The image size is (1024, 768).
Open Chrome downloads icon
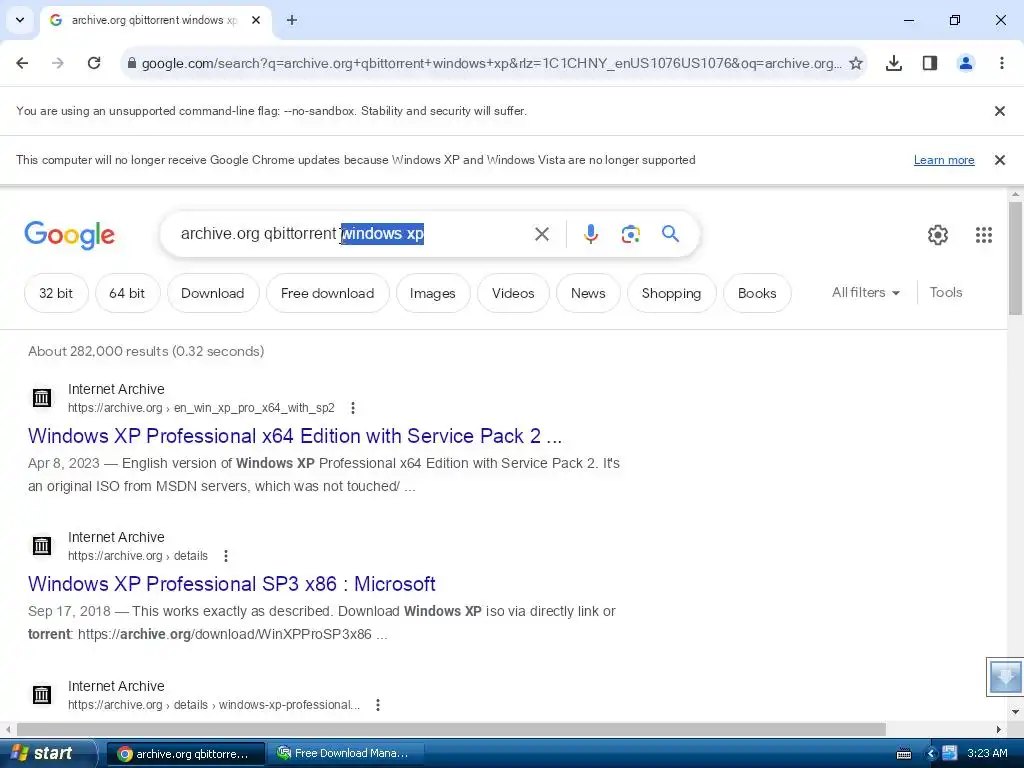[x=893, y=63]
